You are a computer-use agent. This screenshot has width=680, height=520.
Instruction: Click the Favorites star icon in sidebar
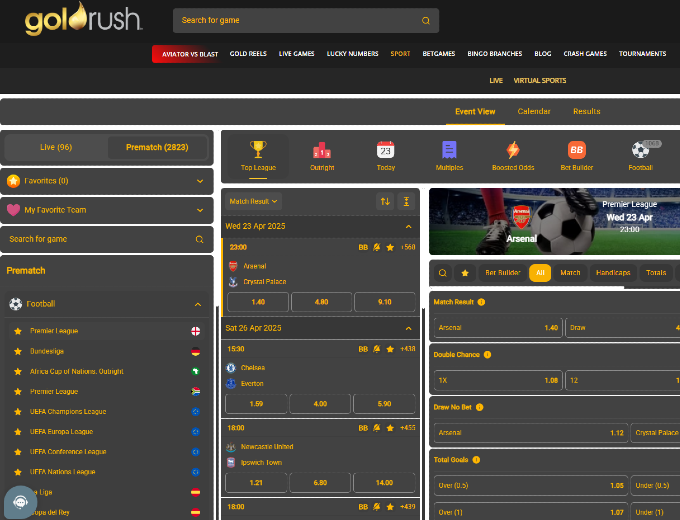13,181
